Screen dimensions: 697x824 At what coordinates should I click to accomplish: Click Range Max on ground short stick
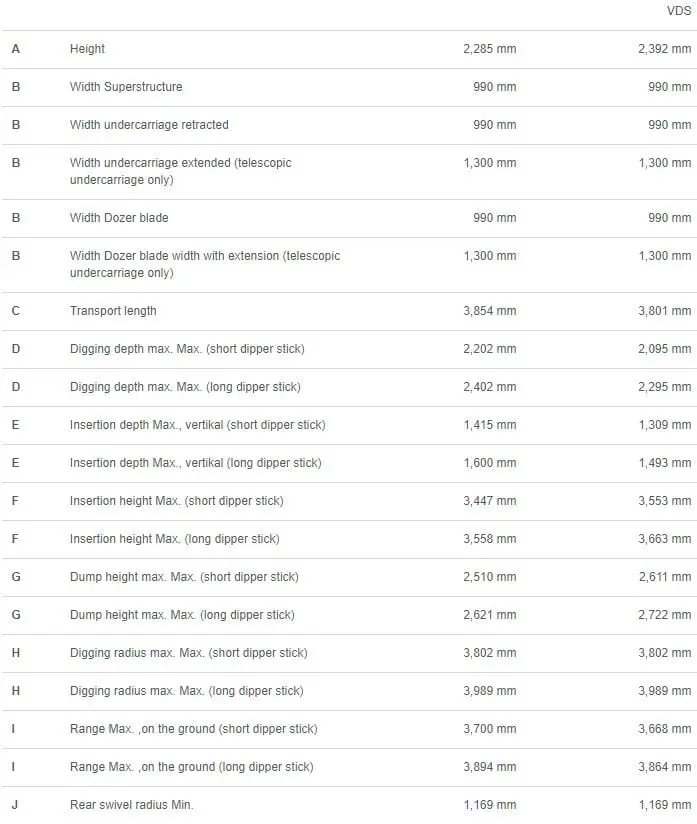tap(193, 729)
